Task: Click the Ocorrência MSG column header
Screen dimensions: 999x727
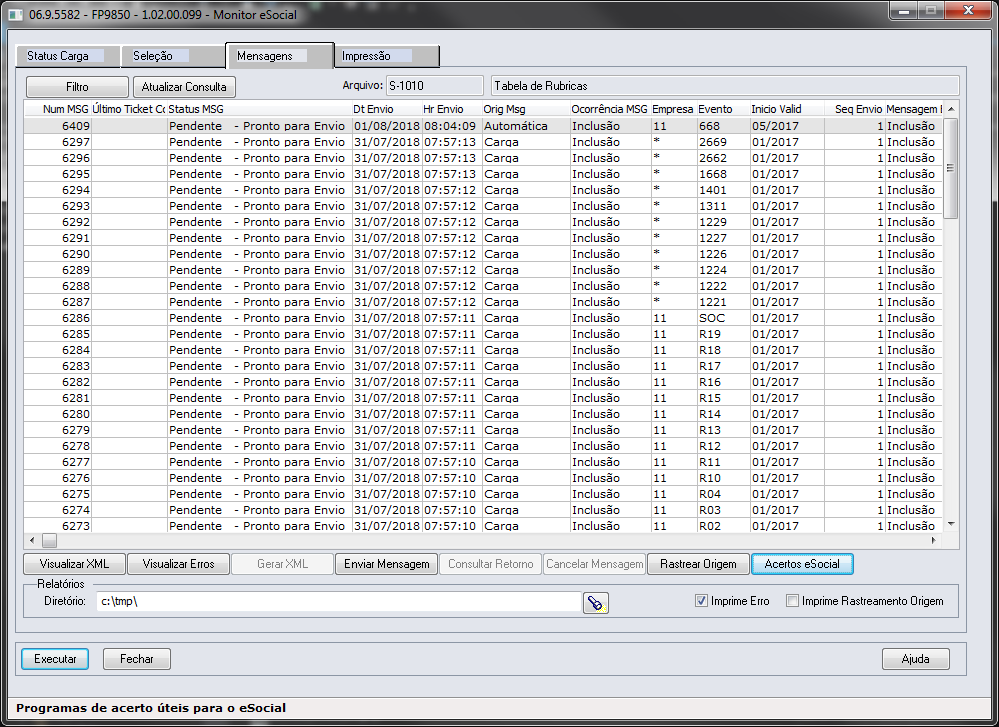Action: (610, 109)
